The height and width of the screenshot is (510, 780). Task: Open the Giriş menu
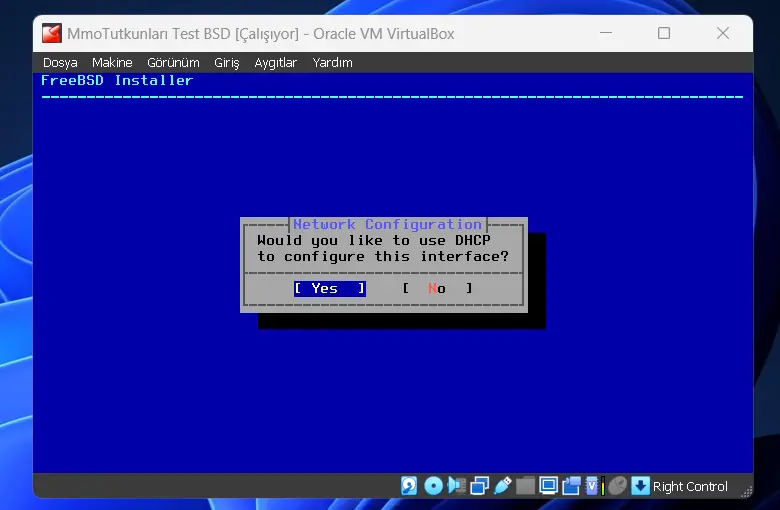pos(227,63)
